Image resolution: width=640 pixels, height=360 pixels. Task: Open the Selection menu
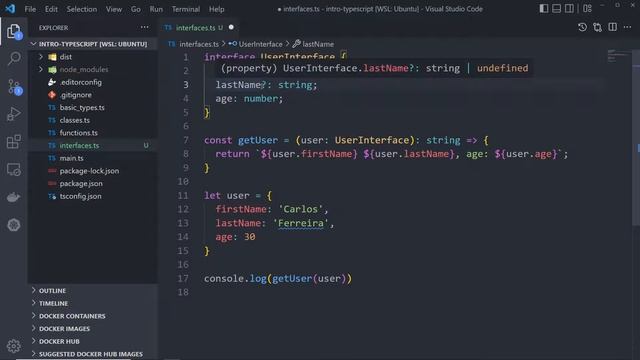click(x=82, y=9)
